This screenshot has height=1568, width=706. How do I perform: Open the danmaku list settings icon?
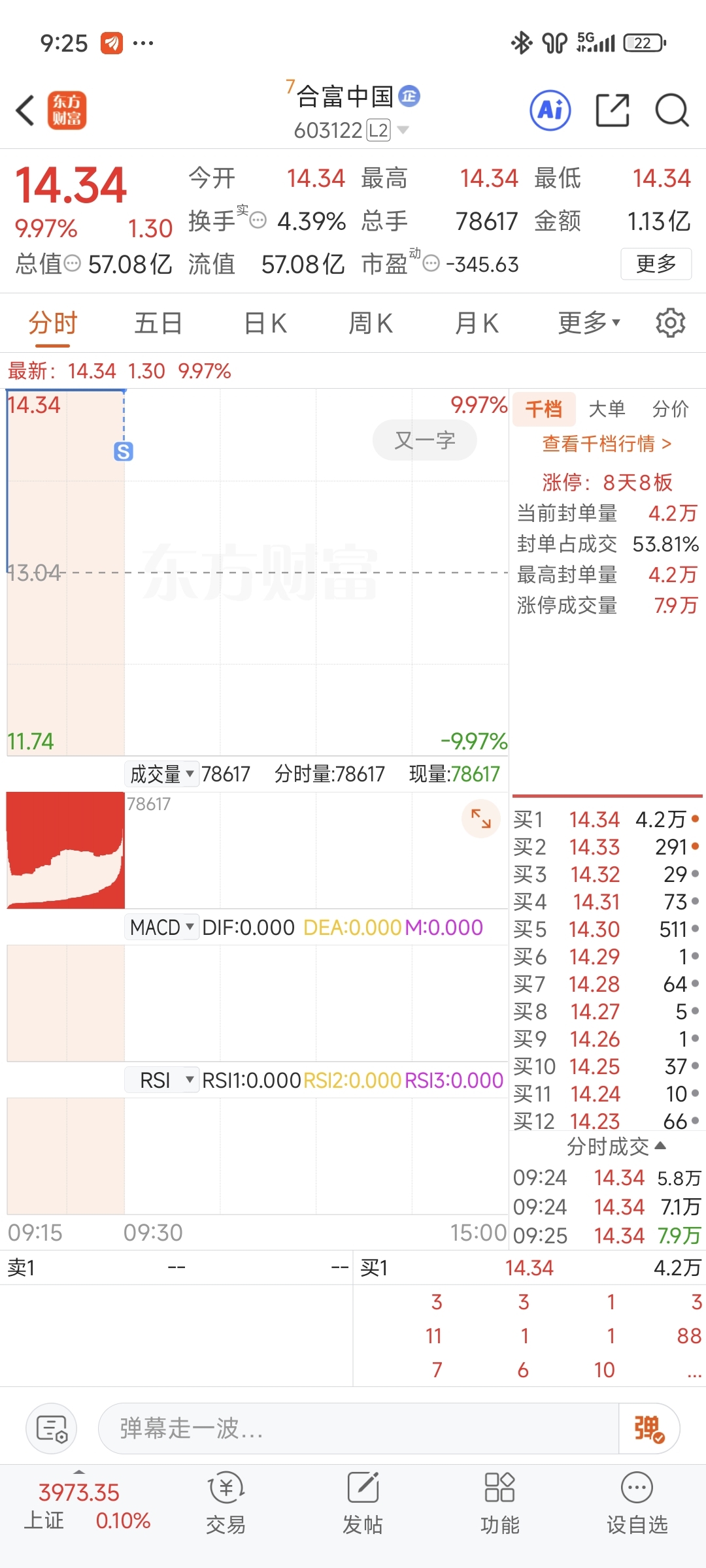(x=52, y=1428)
